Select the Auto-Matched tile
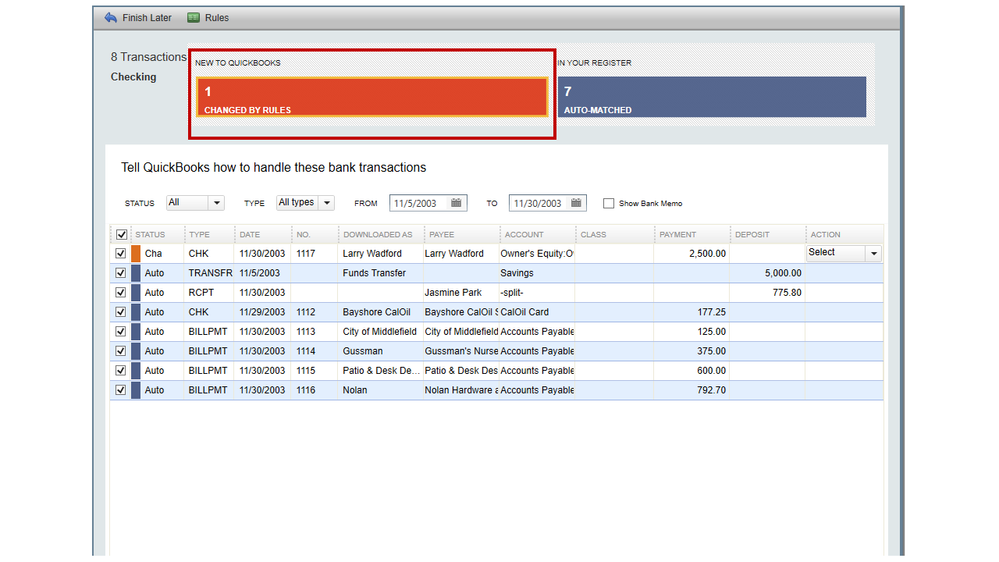 click(x=712, y=97)
